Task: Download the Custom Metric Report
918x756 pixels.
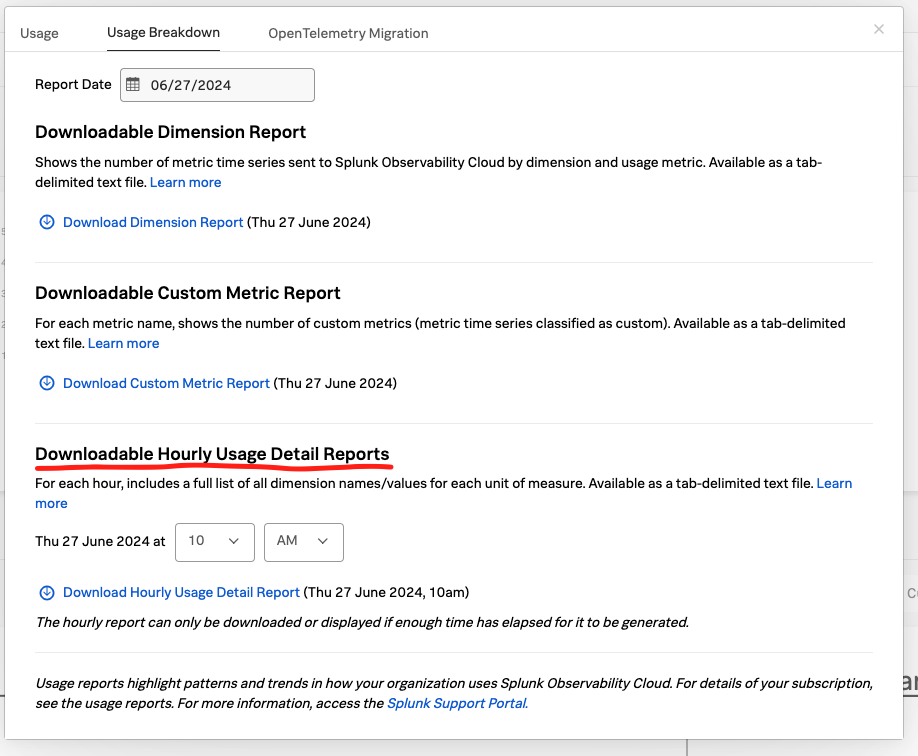Action: tap(166, 383)
